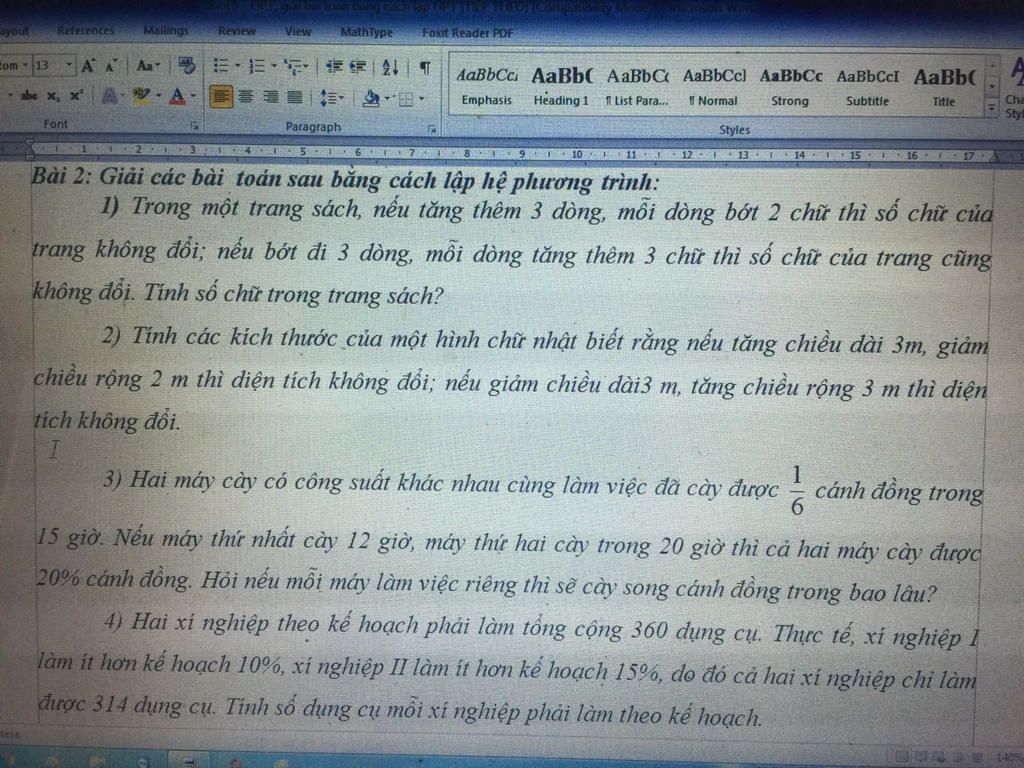Click the Text Highlight Color marker

point(141,96)
